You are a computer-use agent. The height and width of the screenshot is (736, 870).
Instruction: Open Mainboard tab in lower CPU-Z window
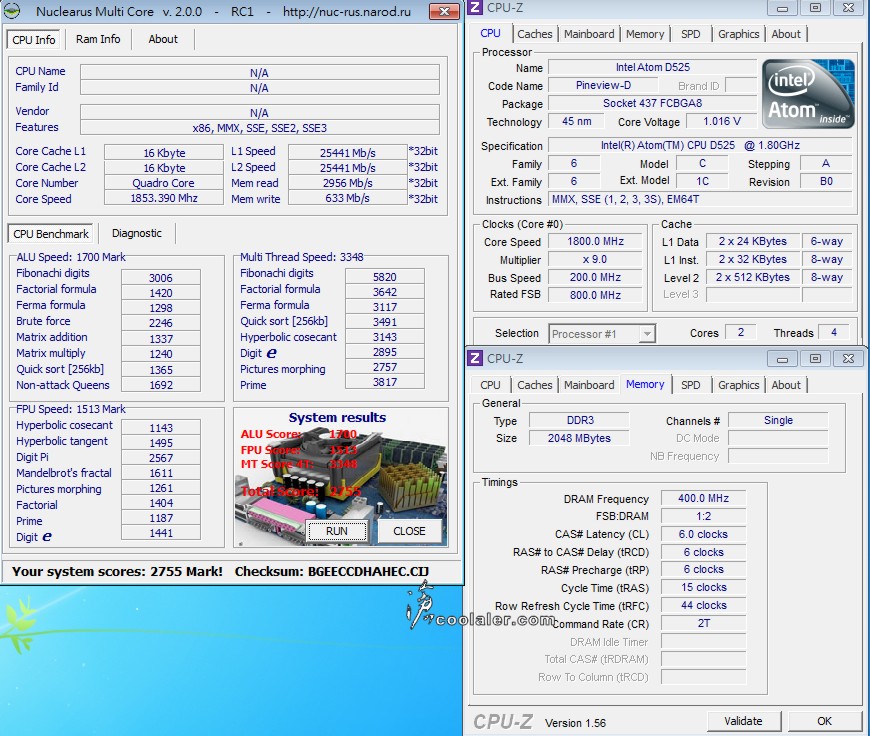589,385
